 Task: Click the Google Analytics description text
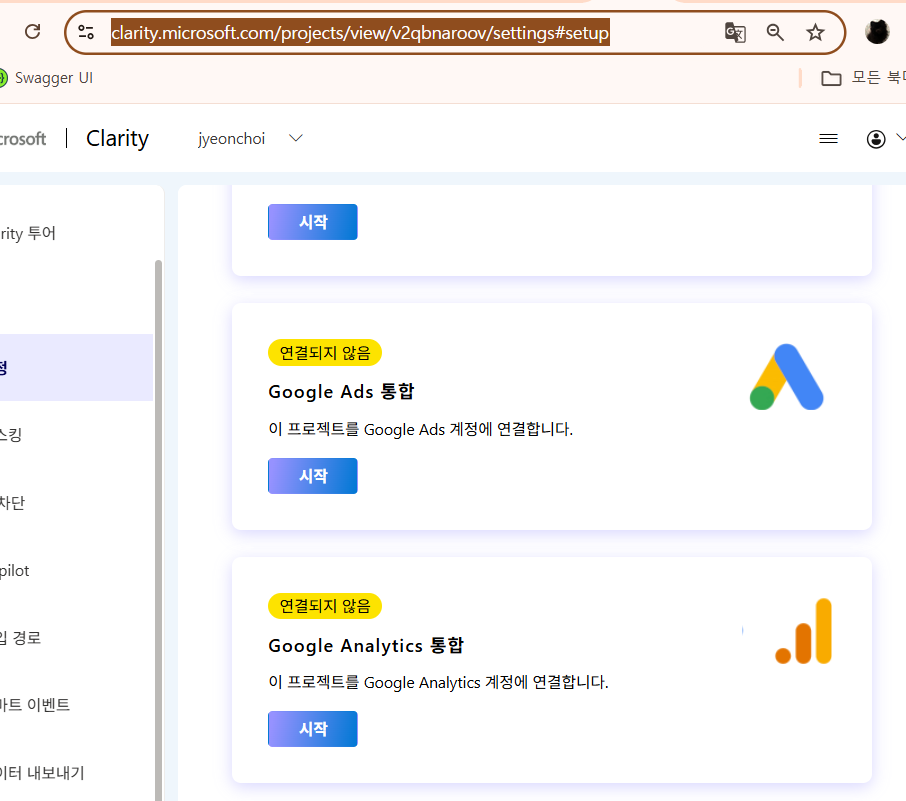tap(439, 683)
